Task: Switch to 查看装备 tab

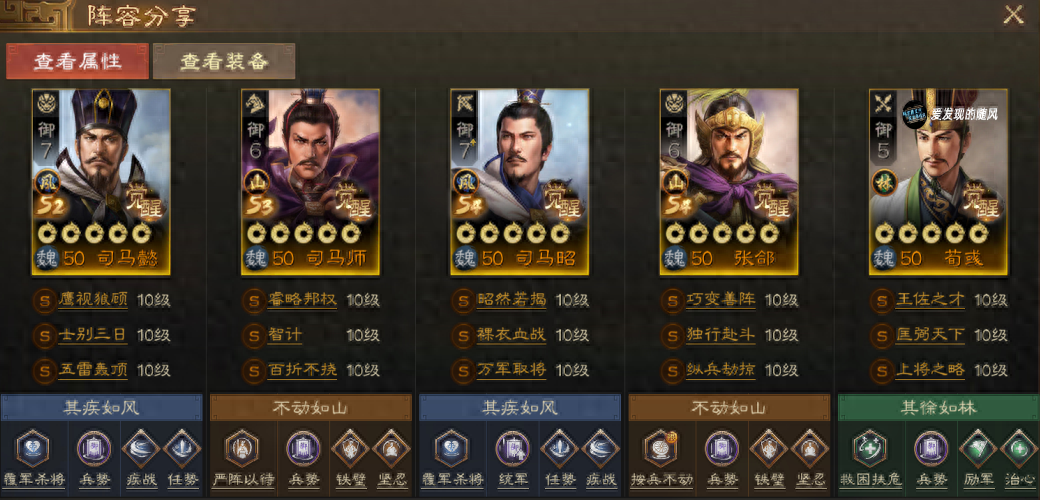Action: click(x=224, y=61)
